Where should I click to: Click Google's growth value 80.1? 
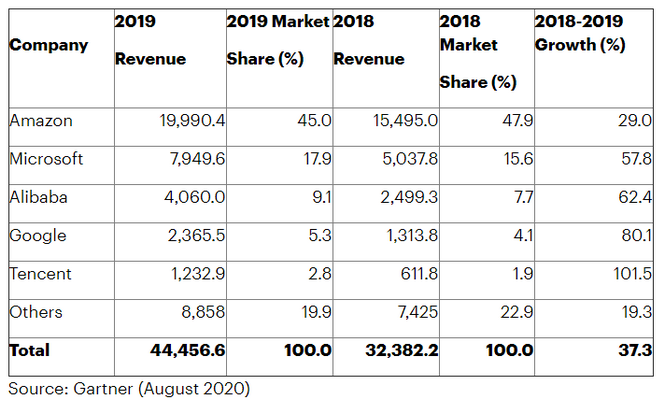[637, 235]
